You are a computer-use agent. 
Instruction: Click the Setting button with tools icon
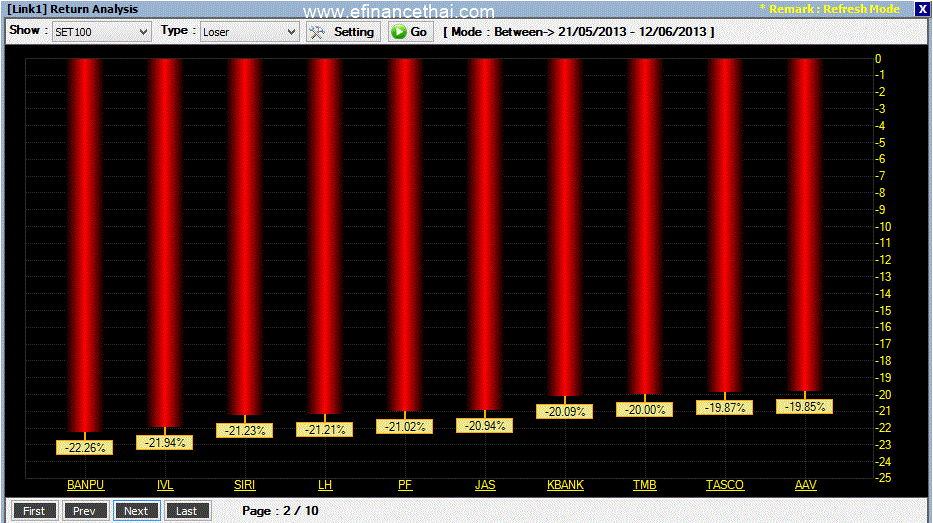(343, 32)
